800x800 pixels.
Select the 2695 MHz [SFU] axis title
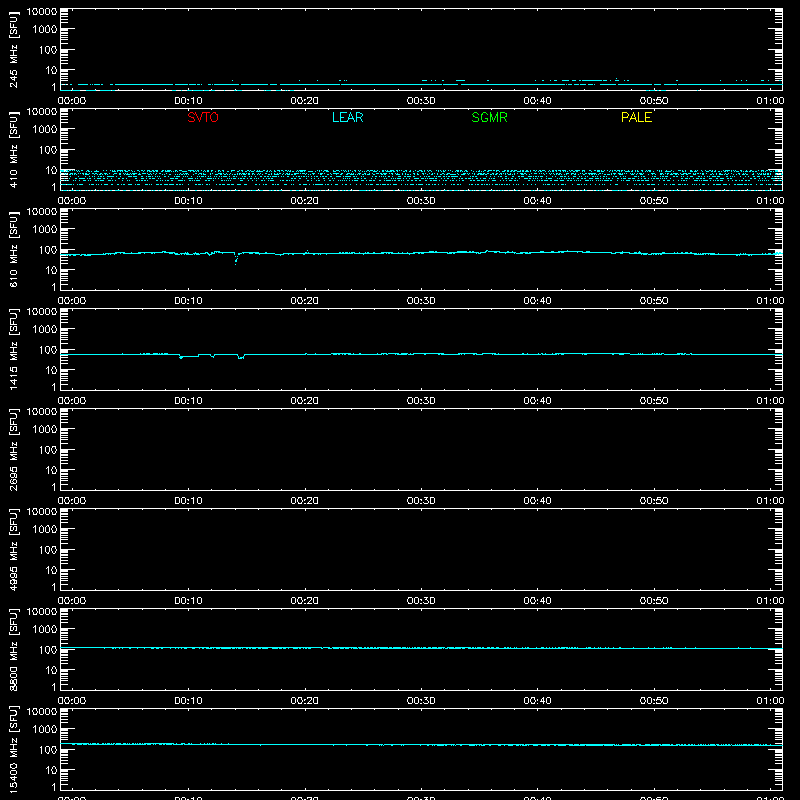(x=13, y=449)
